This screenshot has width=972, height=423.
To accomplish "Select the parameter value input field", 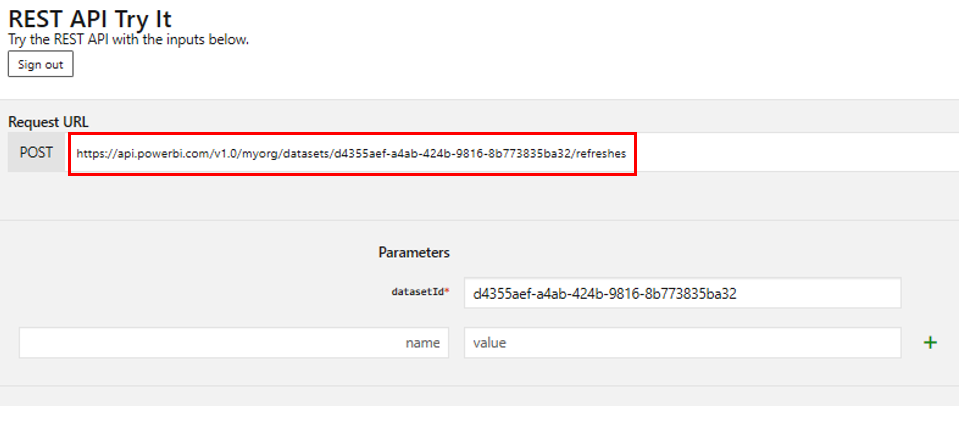I will coord(682,343).
